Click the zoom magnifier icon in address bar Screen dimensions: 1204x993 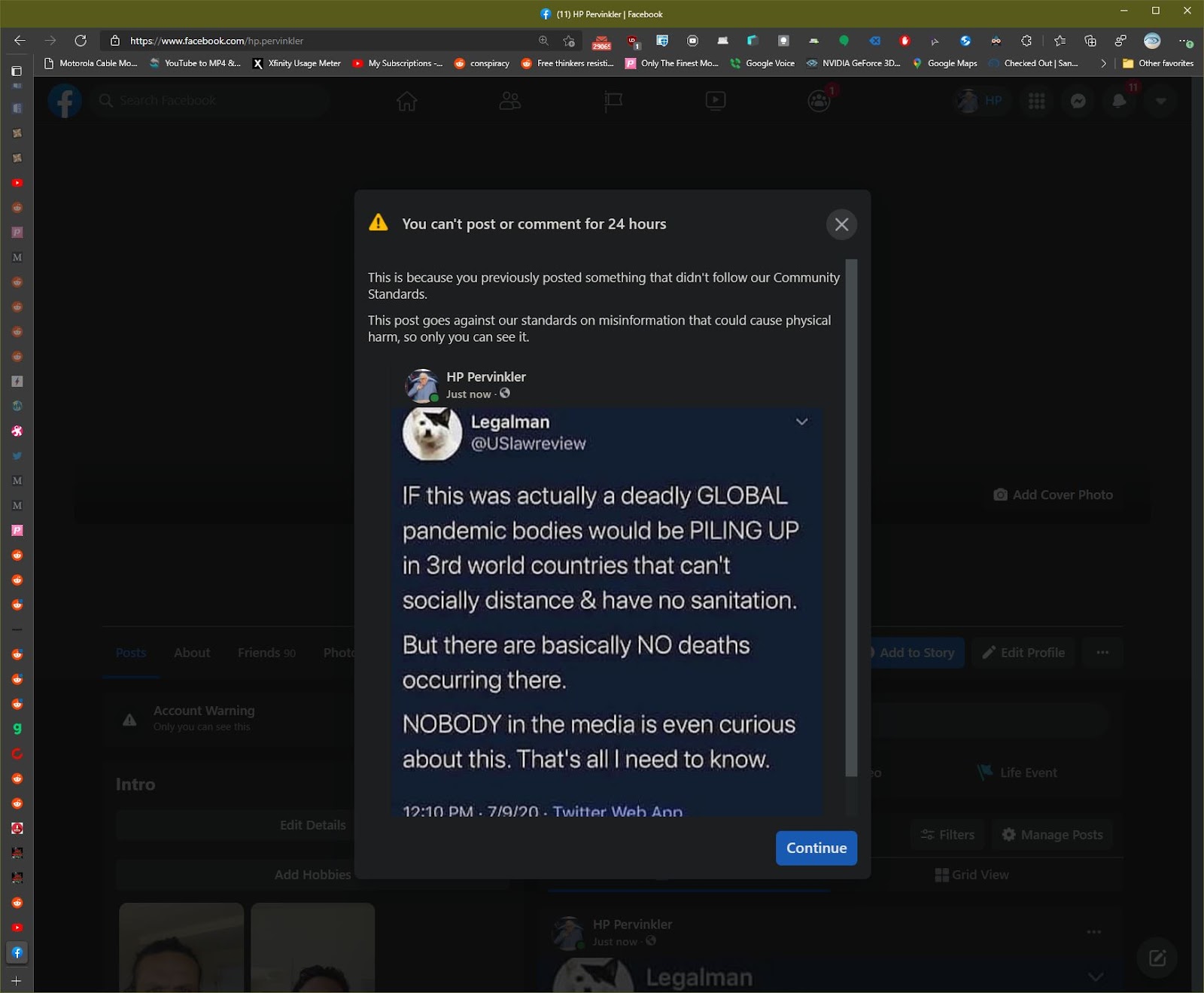(x=543, y=41)
